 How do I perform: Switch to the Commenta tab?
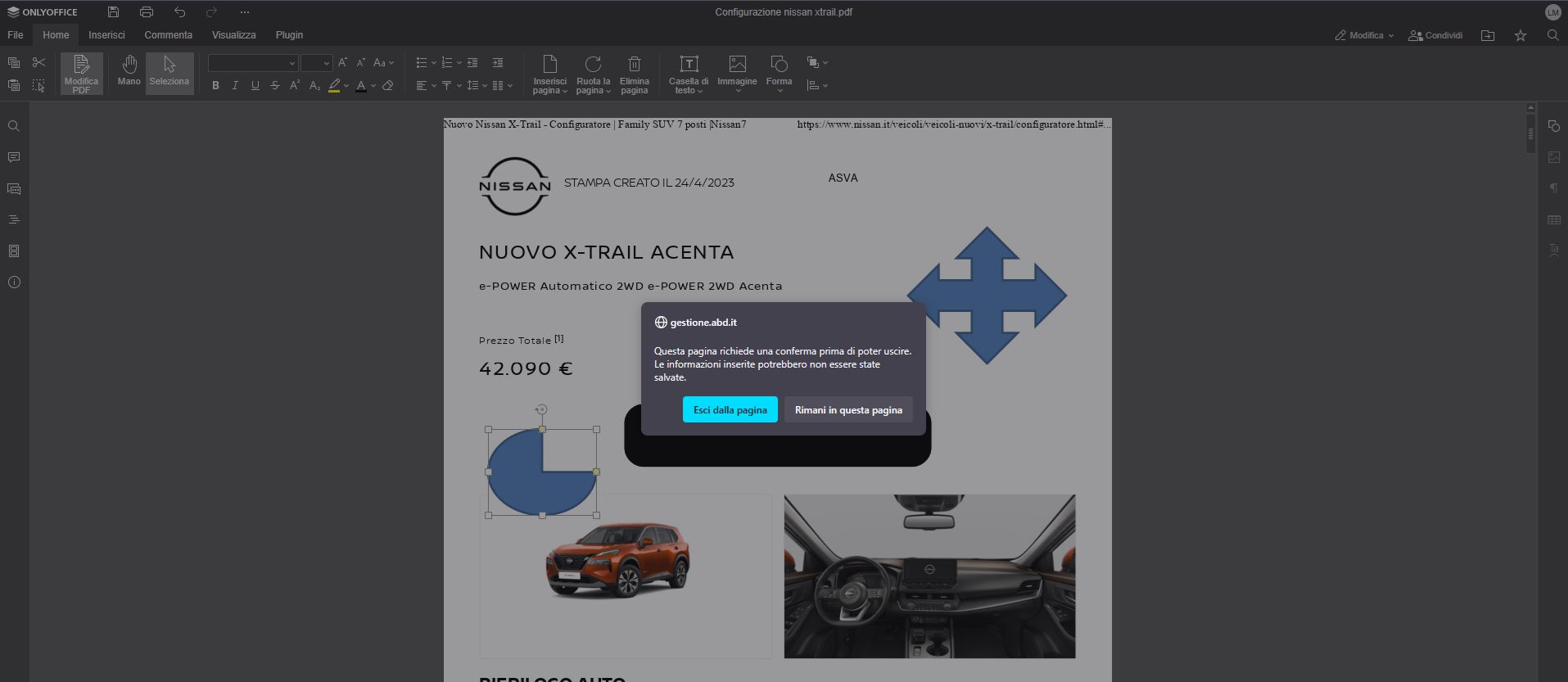168,35
